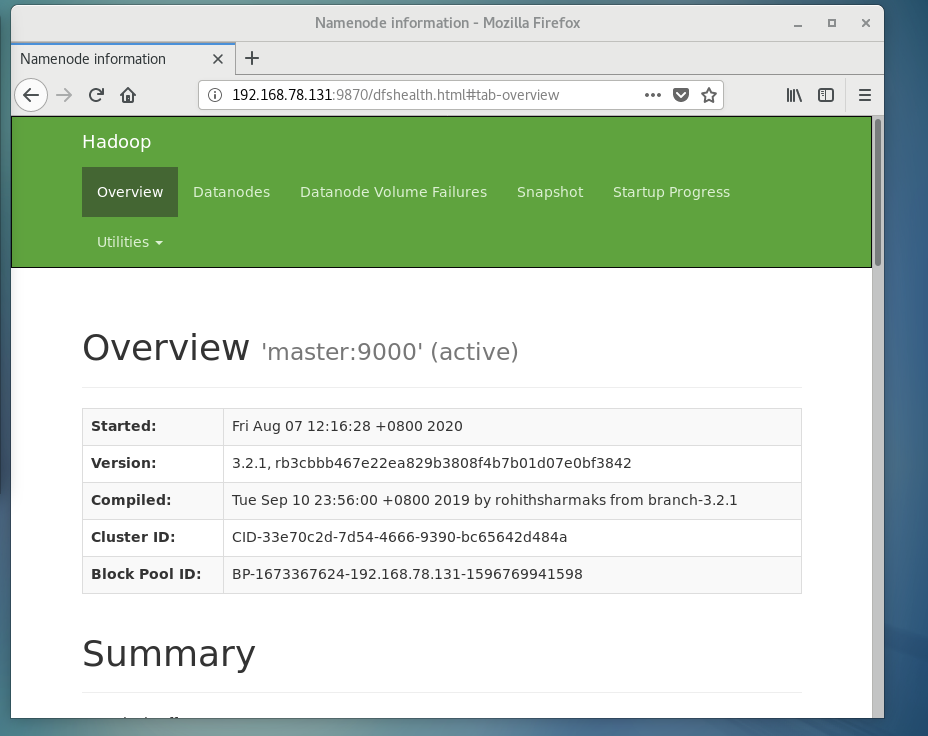Expand the three-line application menu
This screenshot has height=736, width=928.
(x=863, y=95)
